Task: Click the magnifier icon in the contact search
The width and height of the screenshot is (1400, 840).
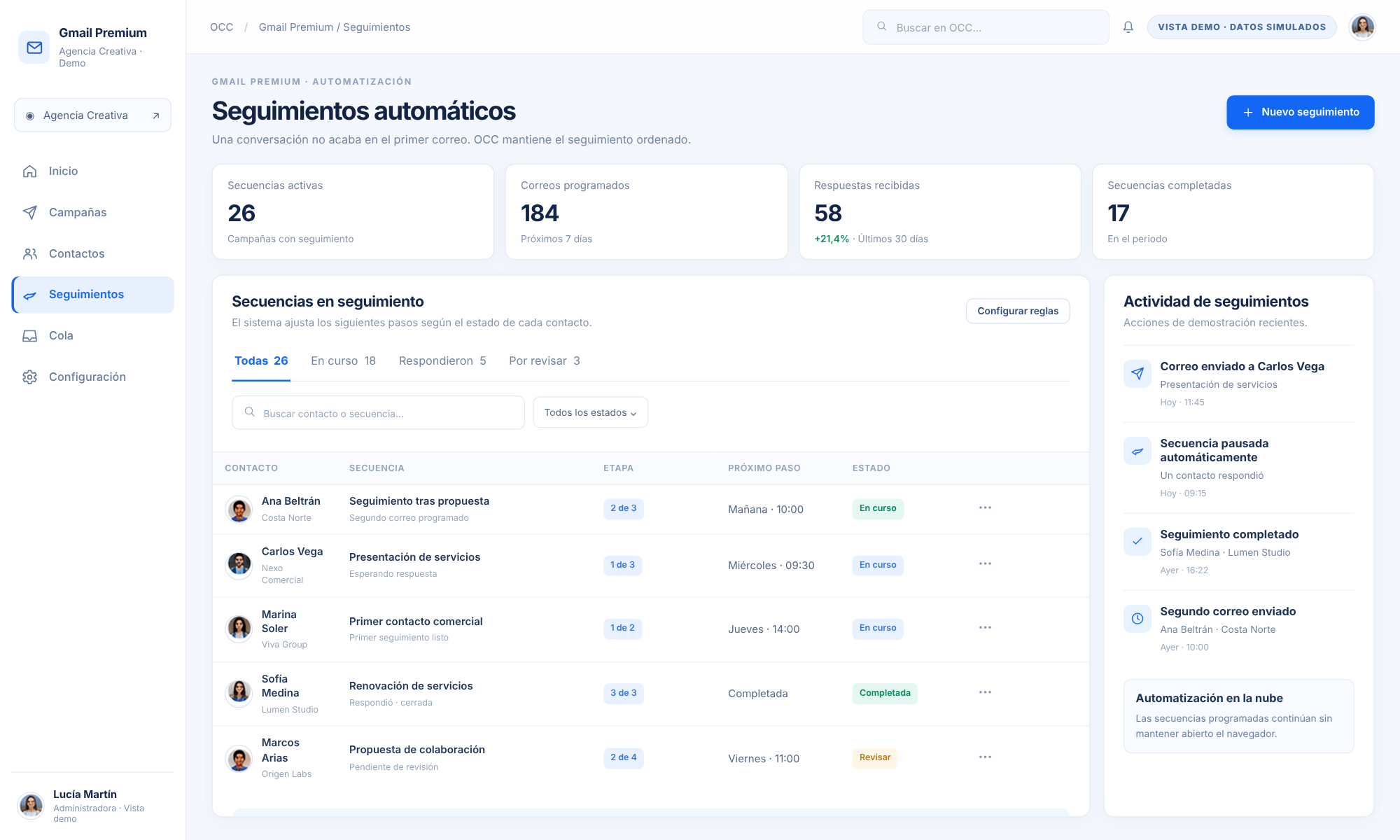Action: pos(249,412)
